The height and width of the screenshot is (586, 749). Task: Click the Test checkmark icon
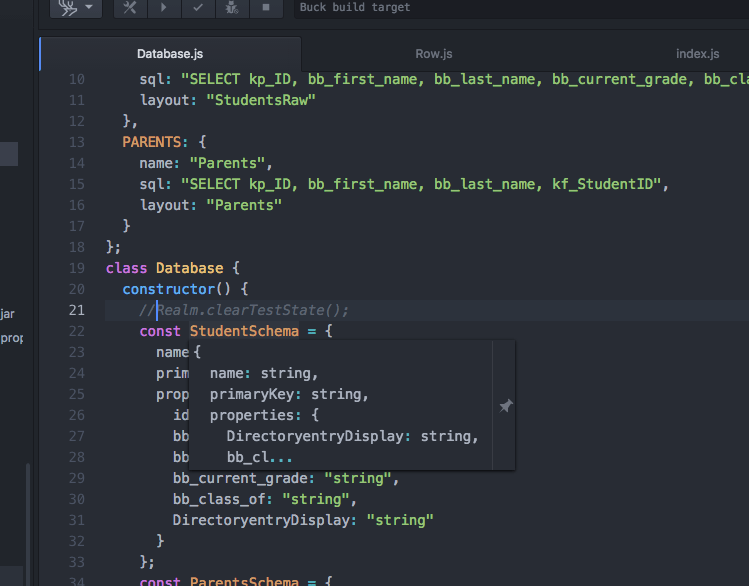click(x=198, y=8)
